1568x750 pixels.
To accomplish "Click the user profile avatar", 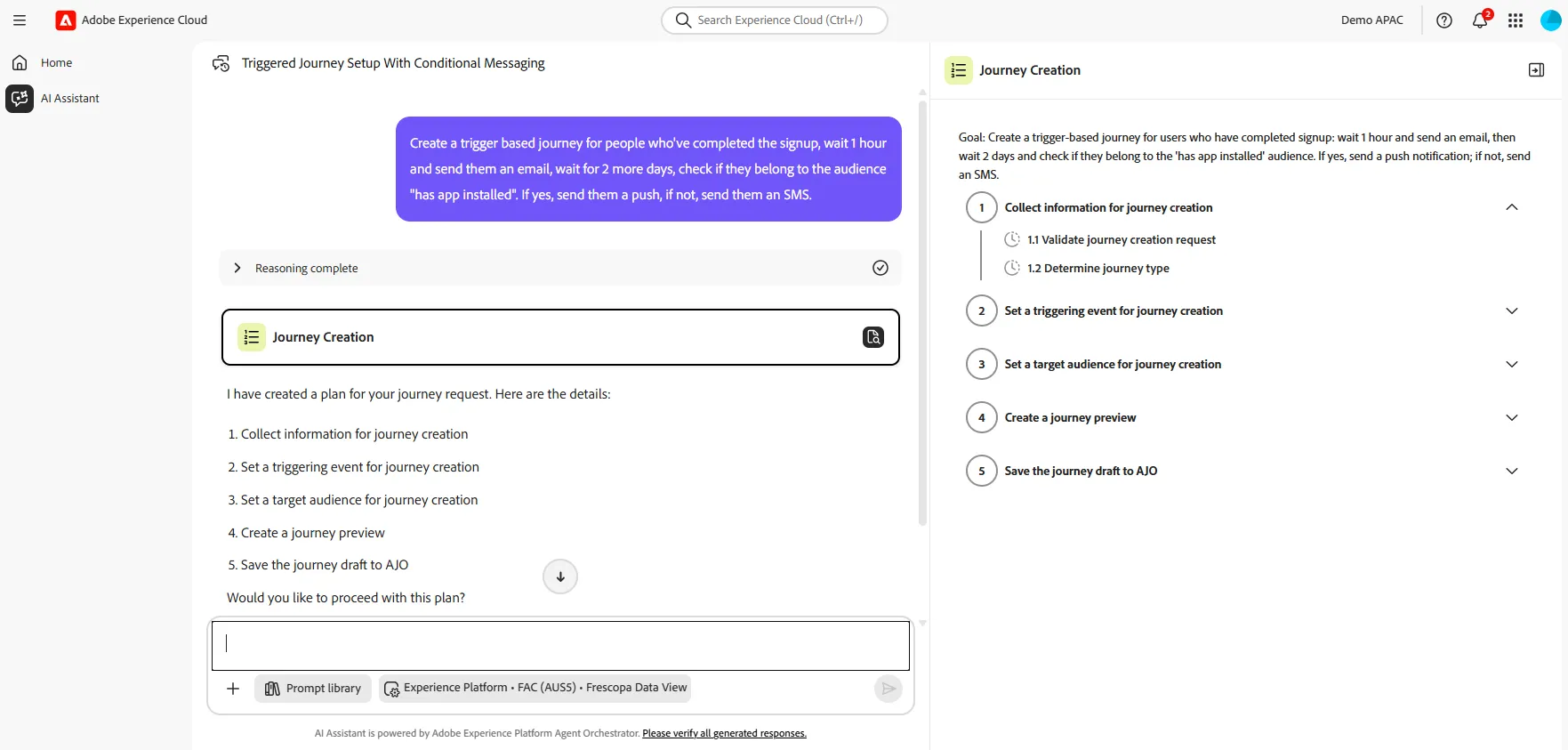I will coord(1550,20).
